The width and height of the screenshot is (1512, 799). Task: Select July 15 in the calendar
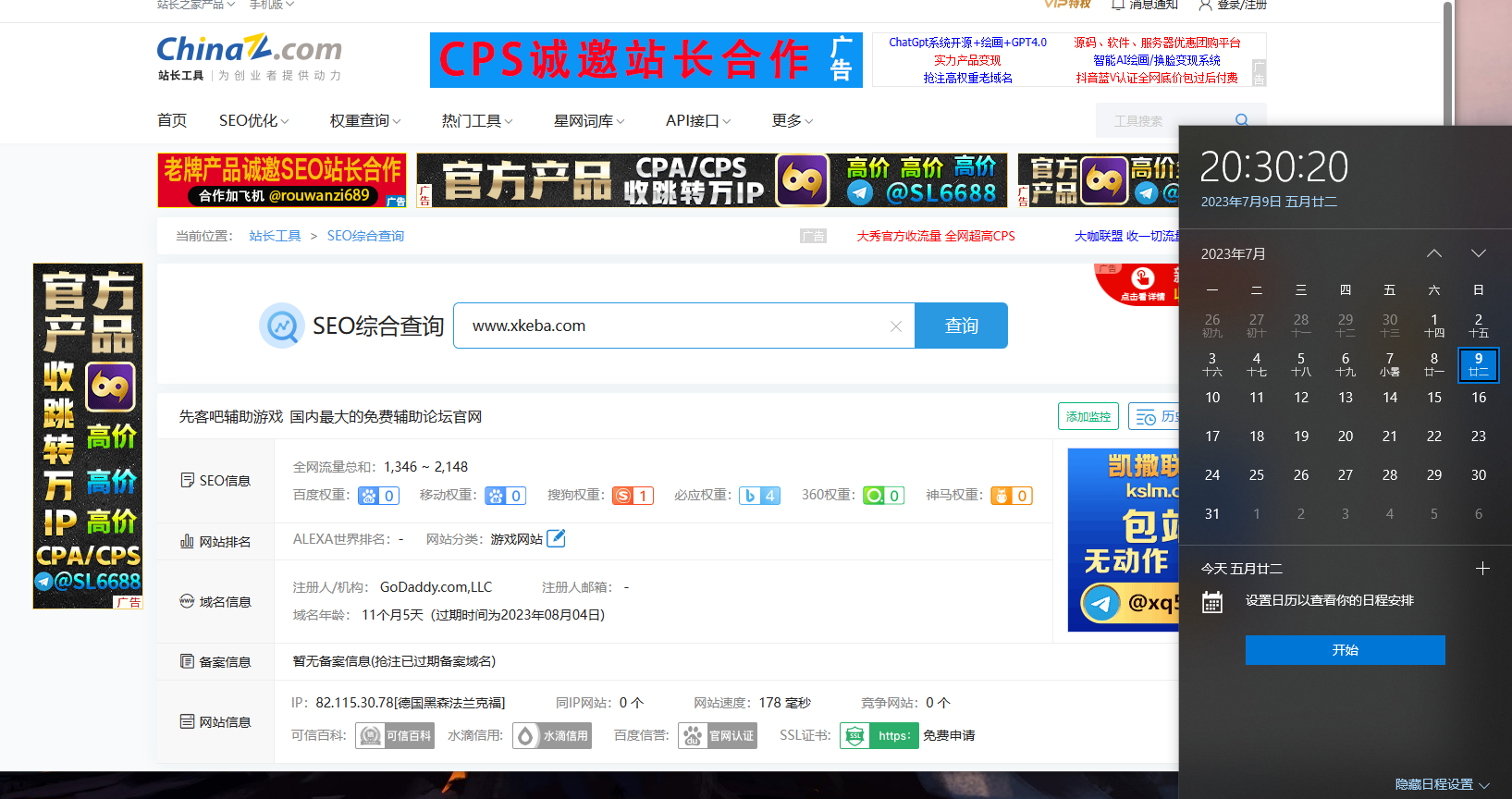pos(1433,398)
